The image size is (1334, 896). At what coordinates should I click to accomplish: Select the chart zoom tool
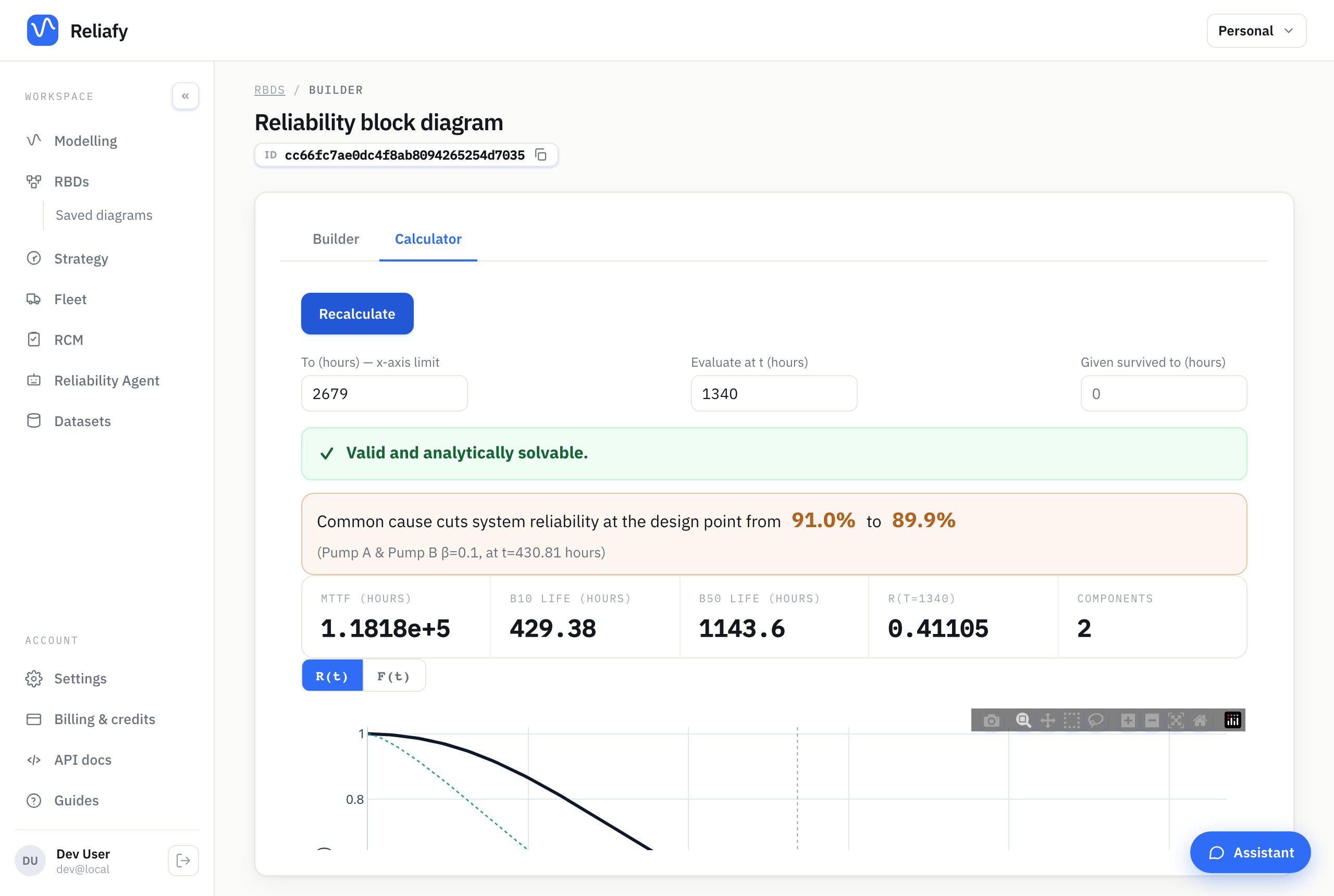click(1023, 720)
